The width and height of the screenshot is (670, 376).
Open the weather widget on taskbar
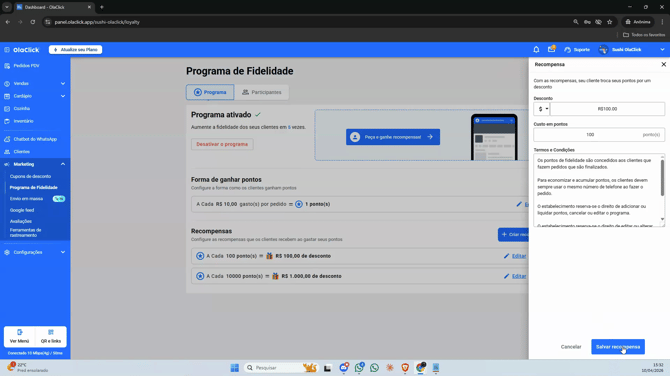point(28,367)
